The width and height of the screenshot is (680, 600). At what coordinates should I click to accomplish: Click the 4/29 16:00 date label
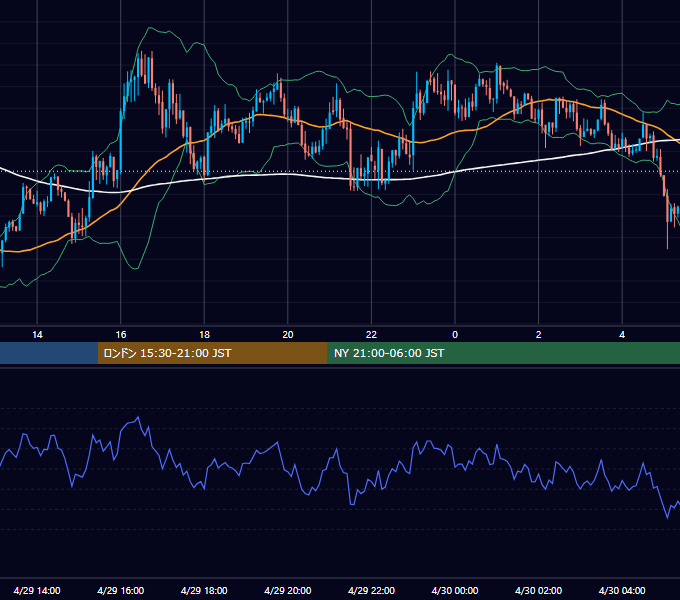121,590
